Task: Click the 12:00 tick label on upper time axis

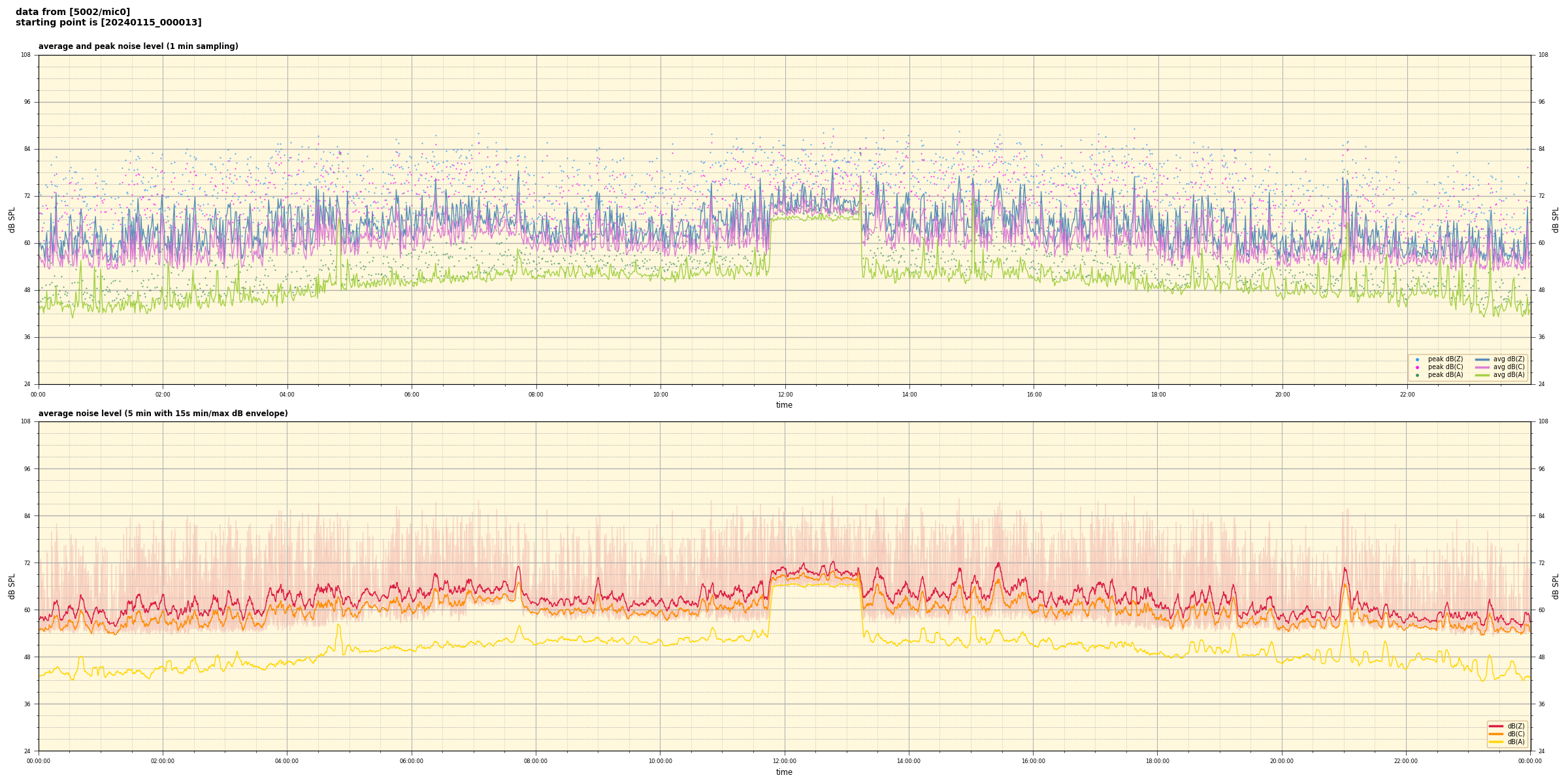Action: point(785,395)
